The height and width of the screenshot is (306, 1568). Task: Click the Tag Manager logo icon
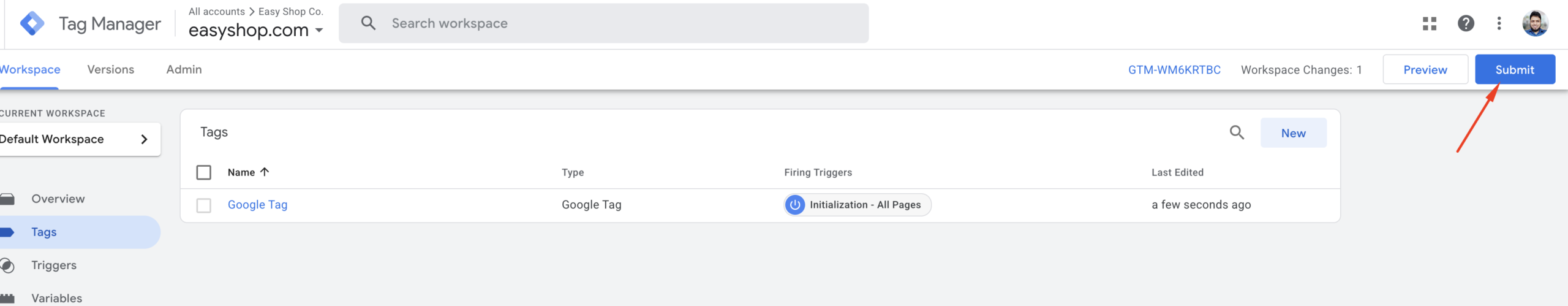[x=32, y=23]
